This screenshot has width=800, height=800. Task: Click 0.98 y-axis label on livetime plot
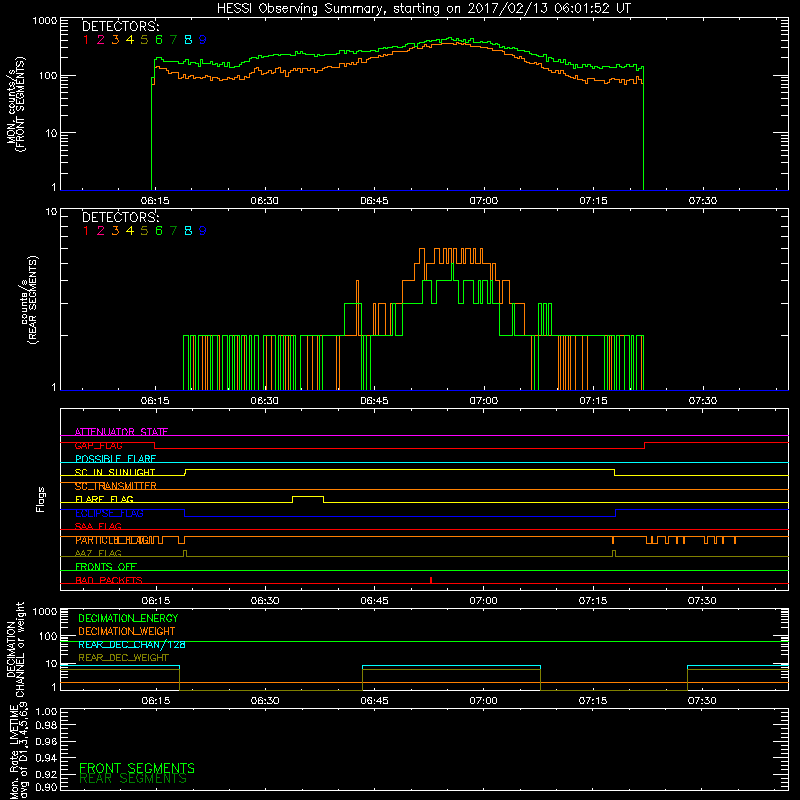point(46,725)
